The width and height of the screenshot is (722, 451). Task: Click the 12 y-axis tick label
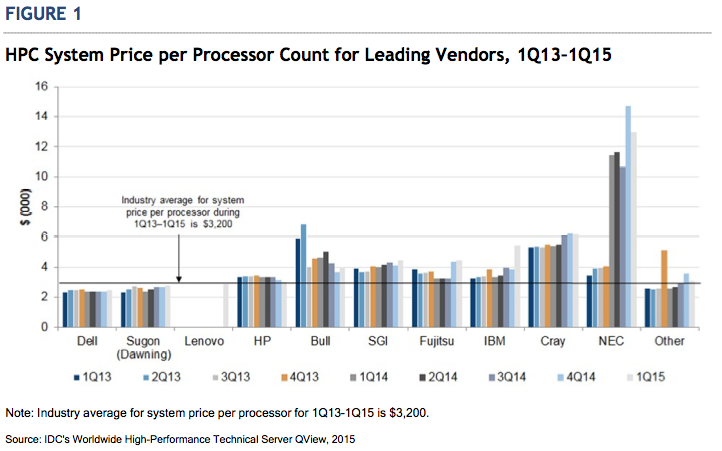pos(41,146)
